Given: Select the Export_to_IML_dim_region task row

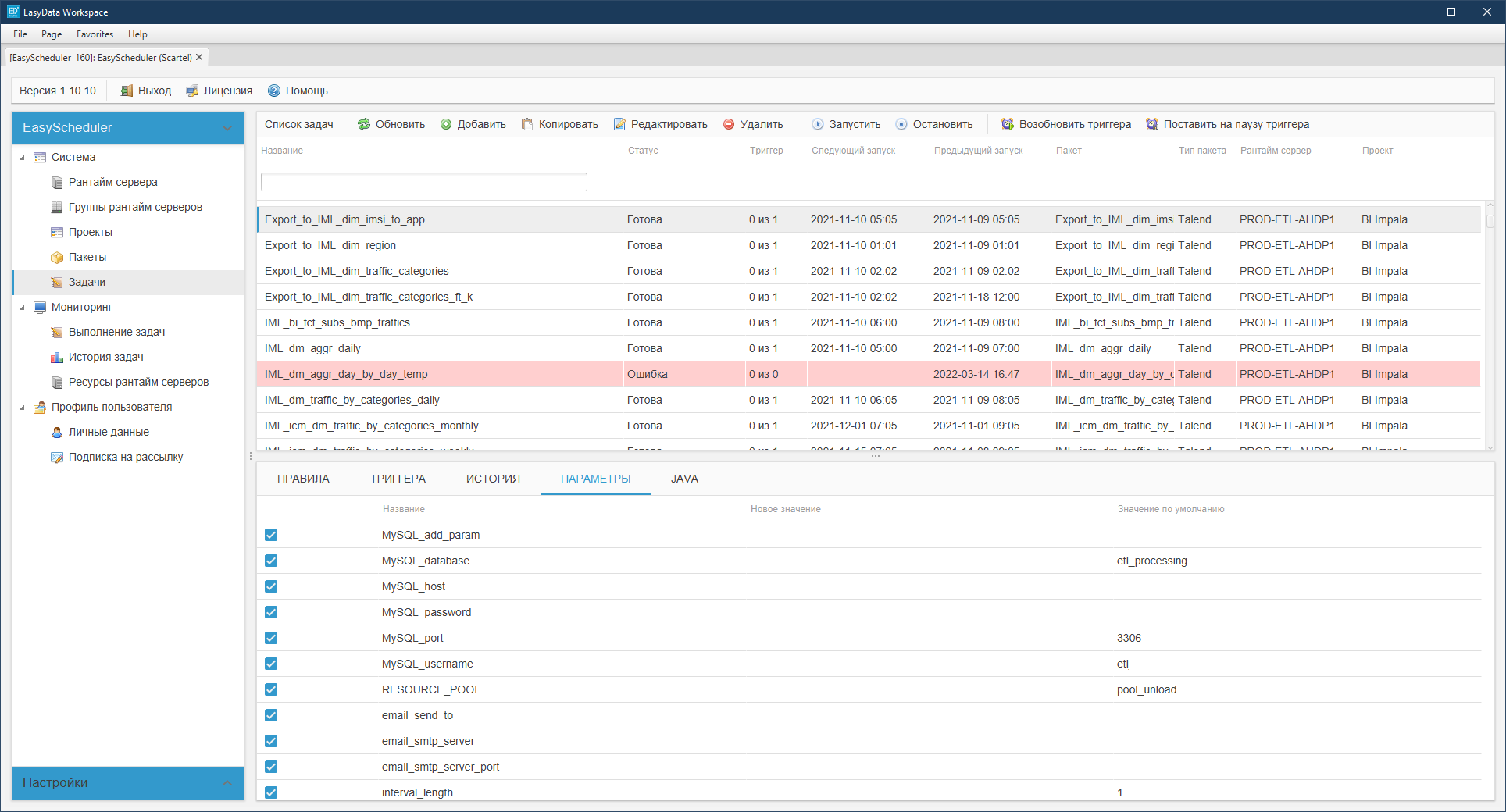Looking at the screenshot, I should point(869,245).
